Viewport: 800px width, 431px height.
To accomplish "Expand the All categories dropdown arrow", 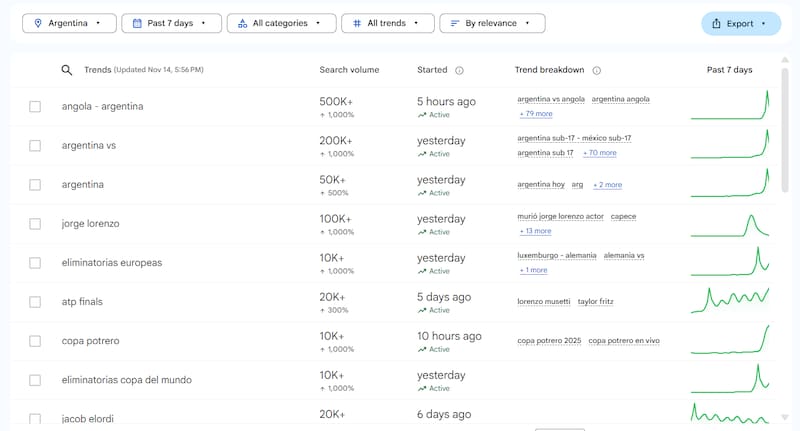I will pos(319,23).
